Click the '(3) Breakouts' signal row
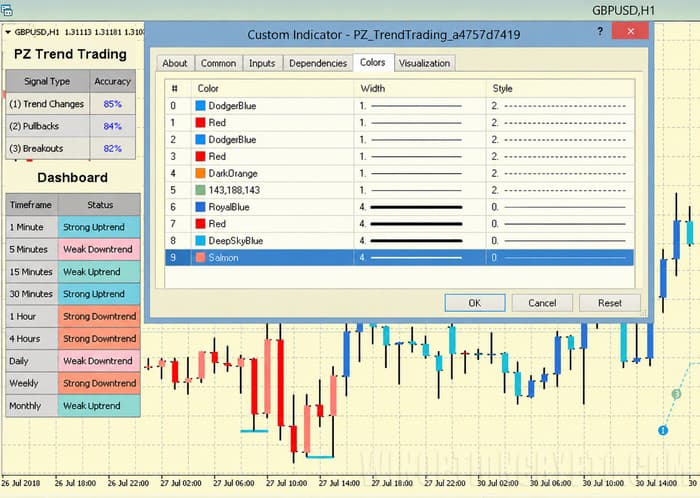The height and width of the screenshot is (498, 700). click(47, 149)
